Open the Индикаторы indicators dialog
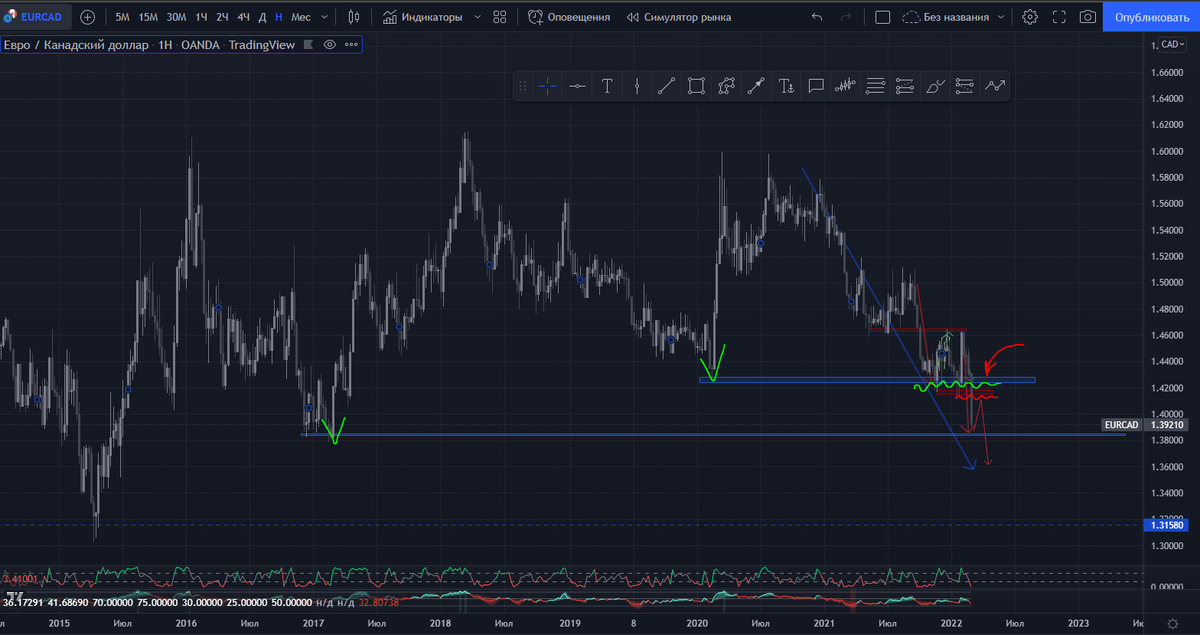Screen dimensions: 1200x635 tap(422, 17)
